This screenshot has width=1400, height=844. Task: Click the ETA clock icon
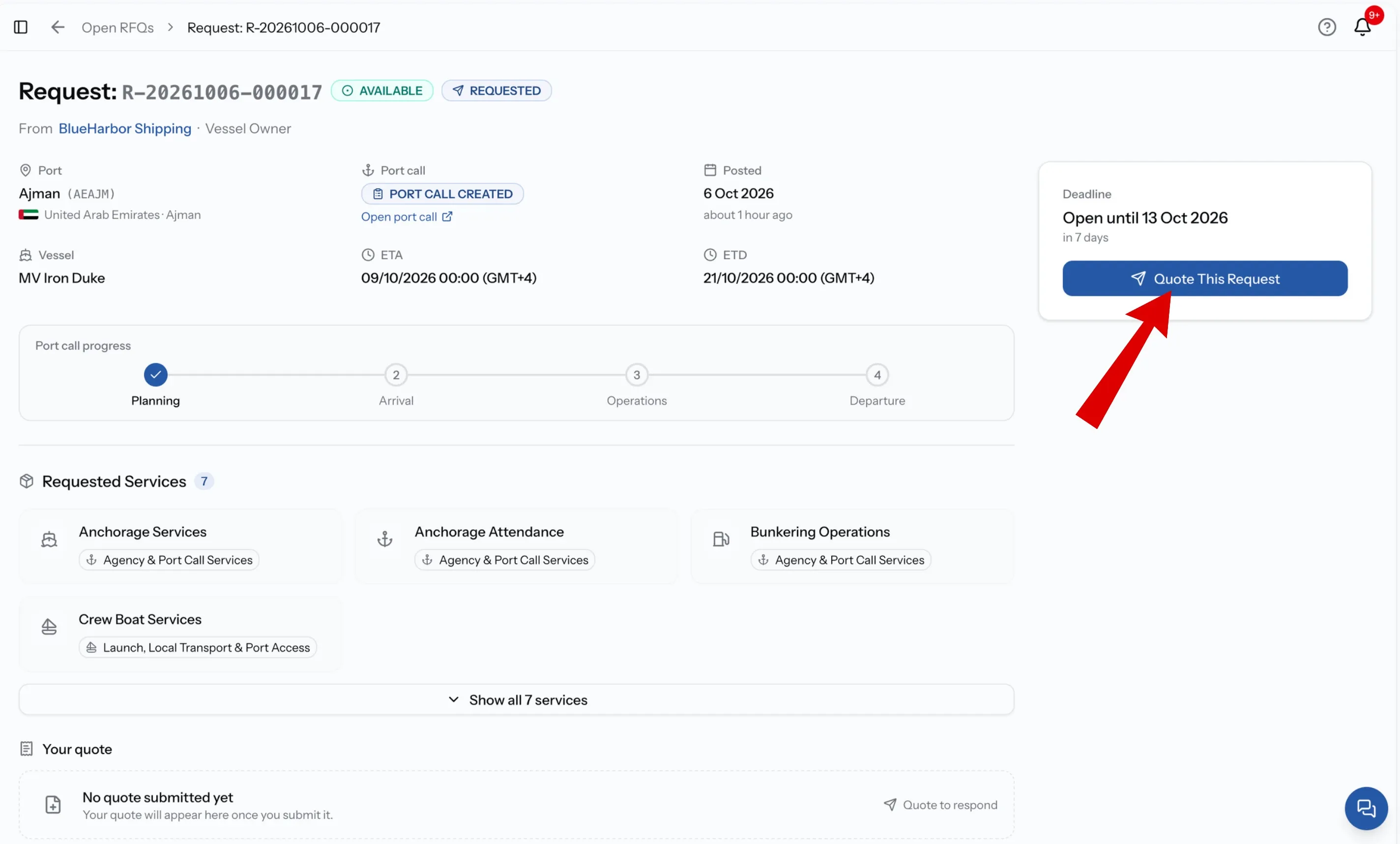pos(368,255)
